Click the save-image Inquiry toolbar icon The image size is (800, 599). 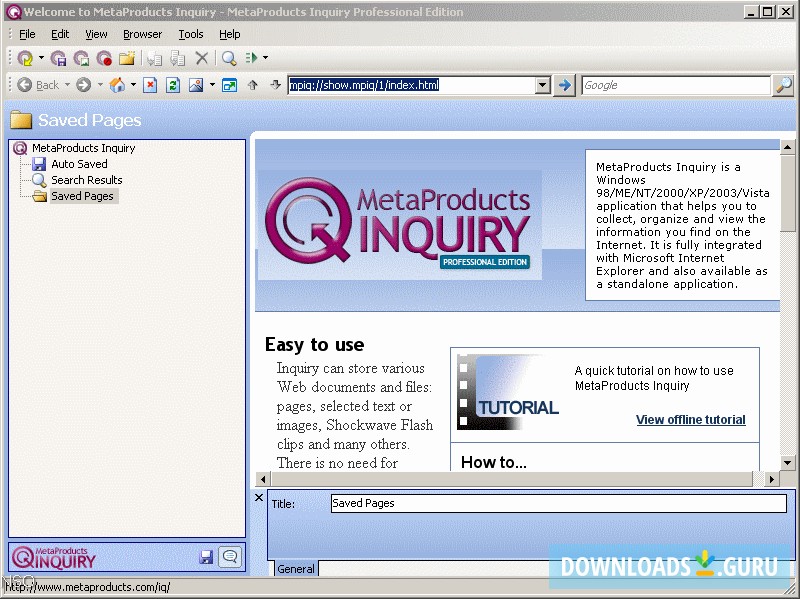click(82, 58)
